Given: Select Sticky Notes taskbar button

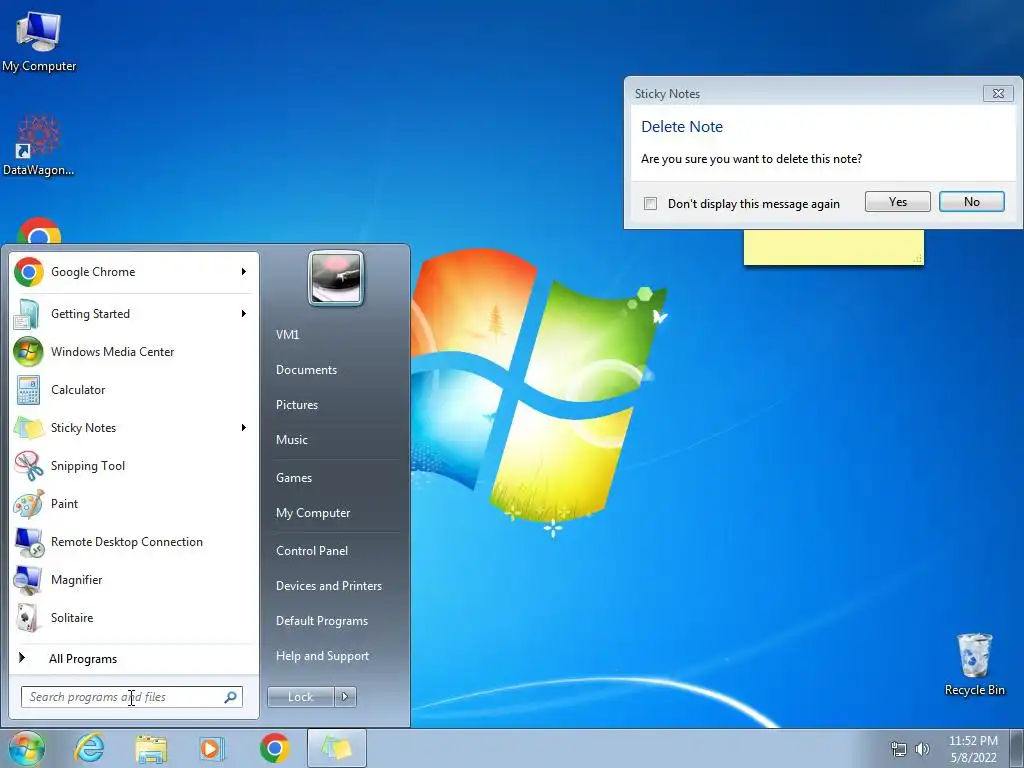Looking at the screenshot, I should pos(337,748).
